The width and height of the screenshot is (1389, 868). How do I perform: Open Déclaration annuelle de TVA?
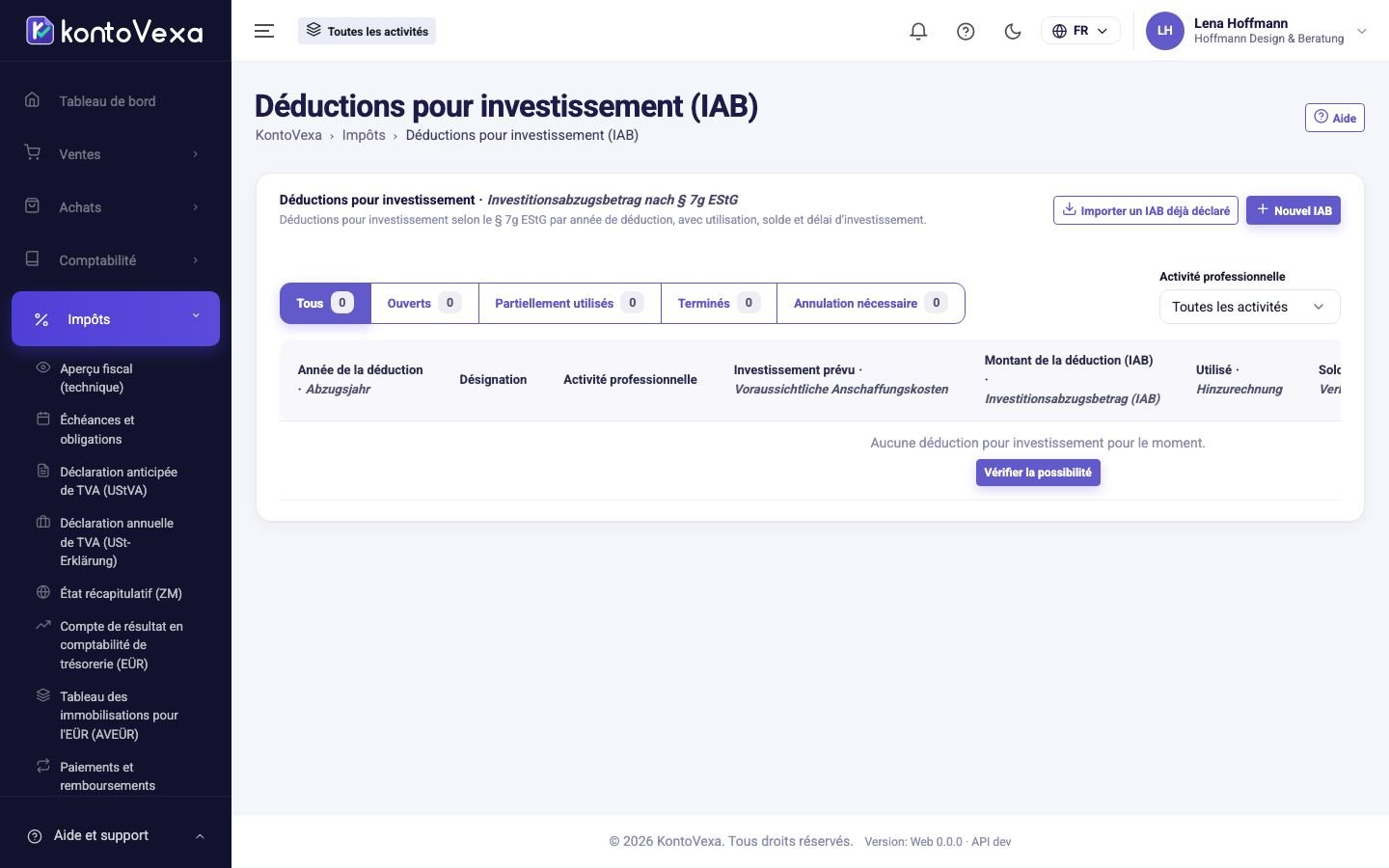tap(116, 542)
